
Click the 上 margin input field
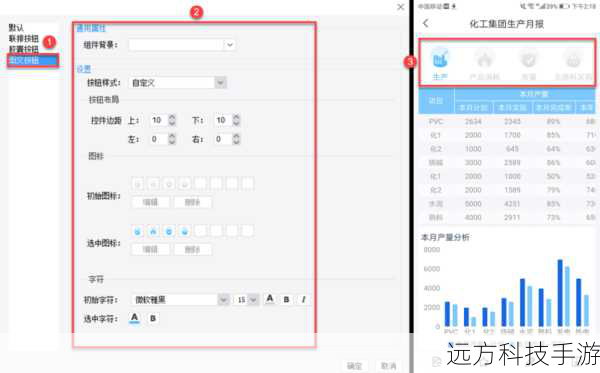(159, 120)
